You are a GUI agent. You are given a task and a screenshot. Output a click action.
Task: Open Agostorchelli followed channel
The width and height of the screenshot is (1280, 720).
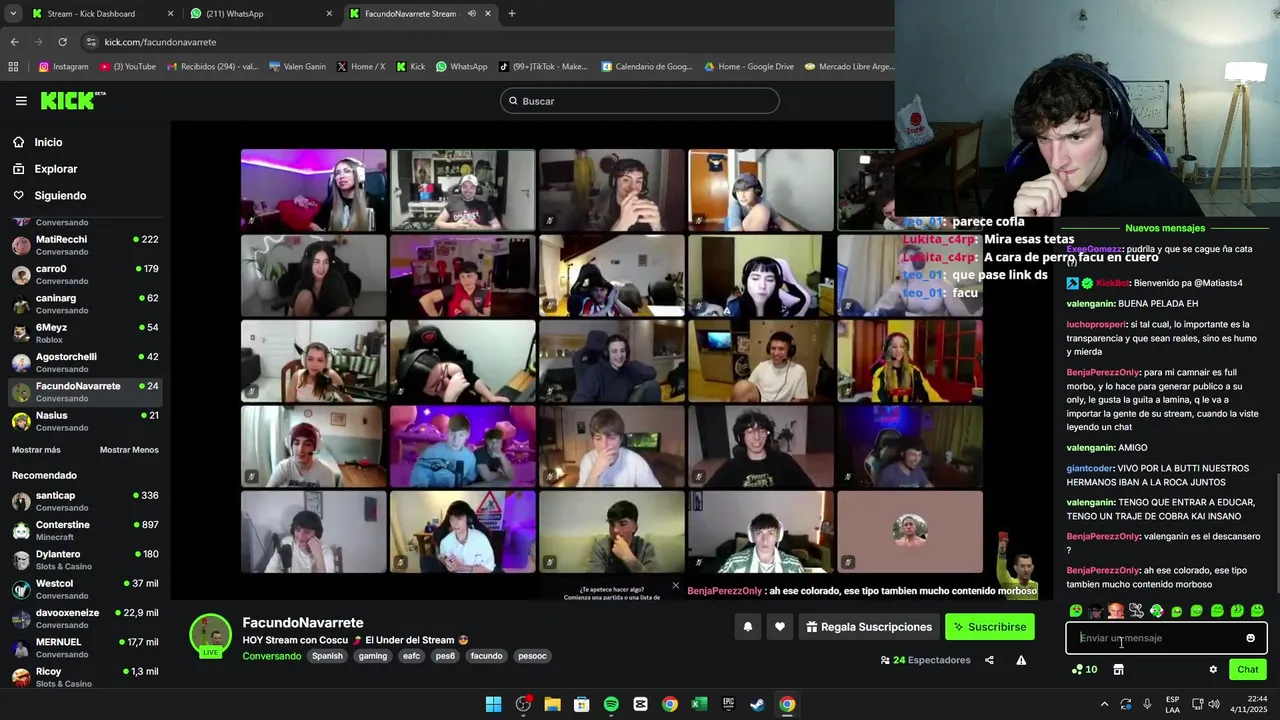coord(85,362)
